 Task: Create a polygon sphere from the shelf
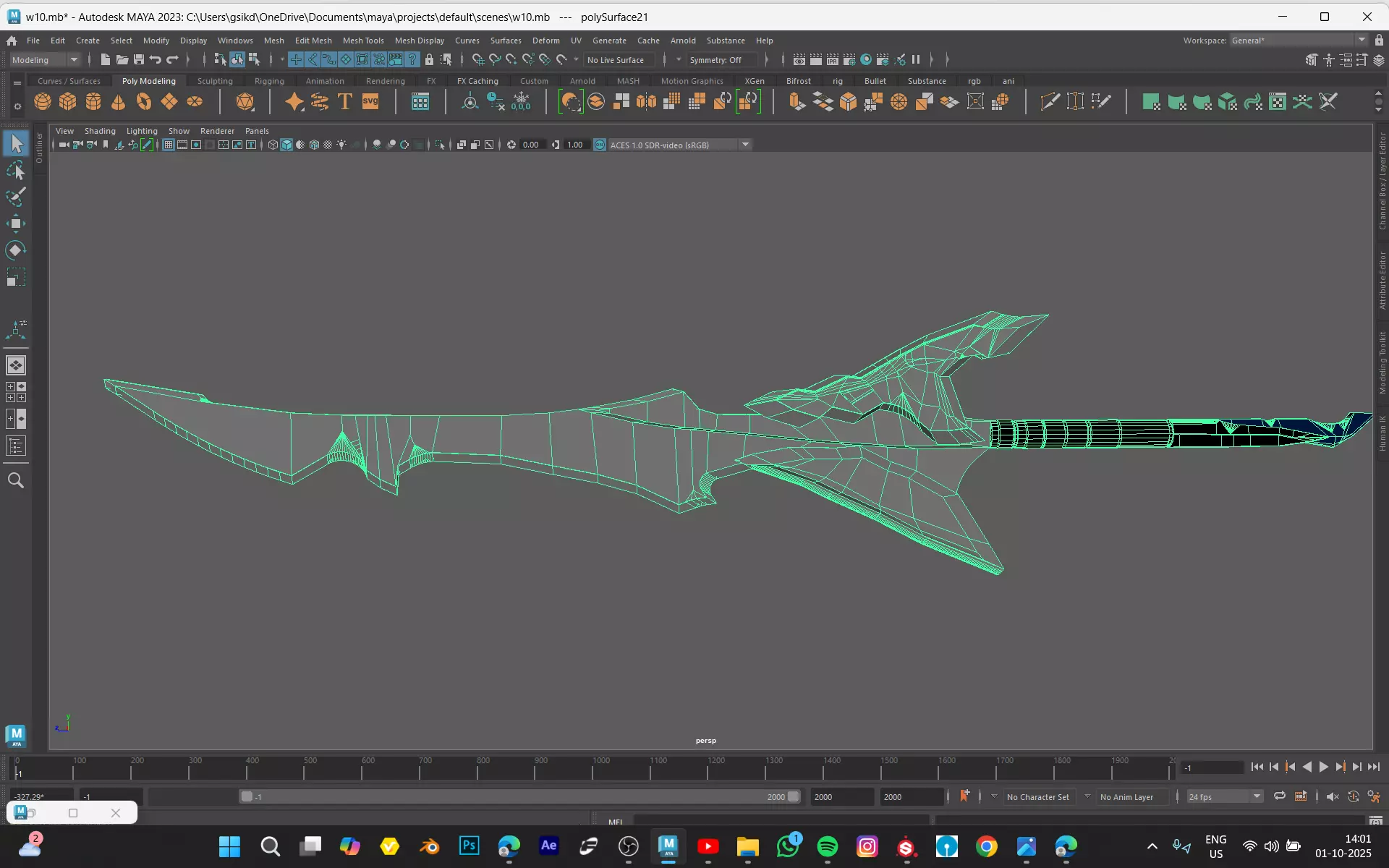coord(43,102)
